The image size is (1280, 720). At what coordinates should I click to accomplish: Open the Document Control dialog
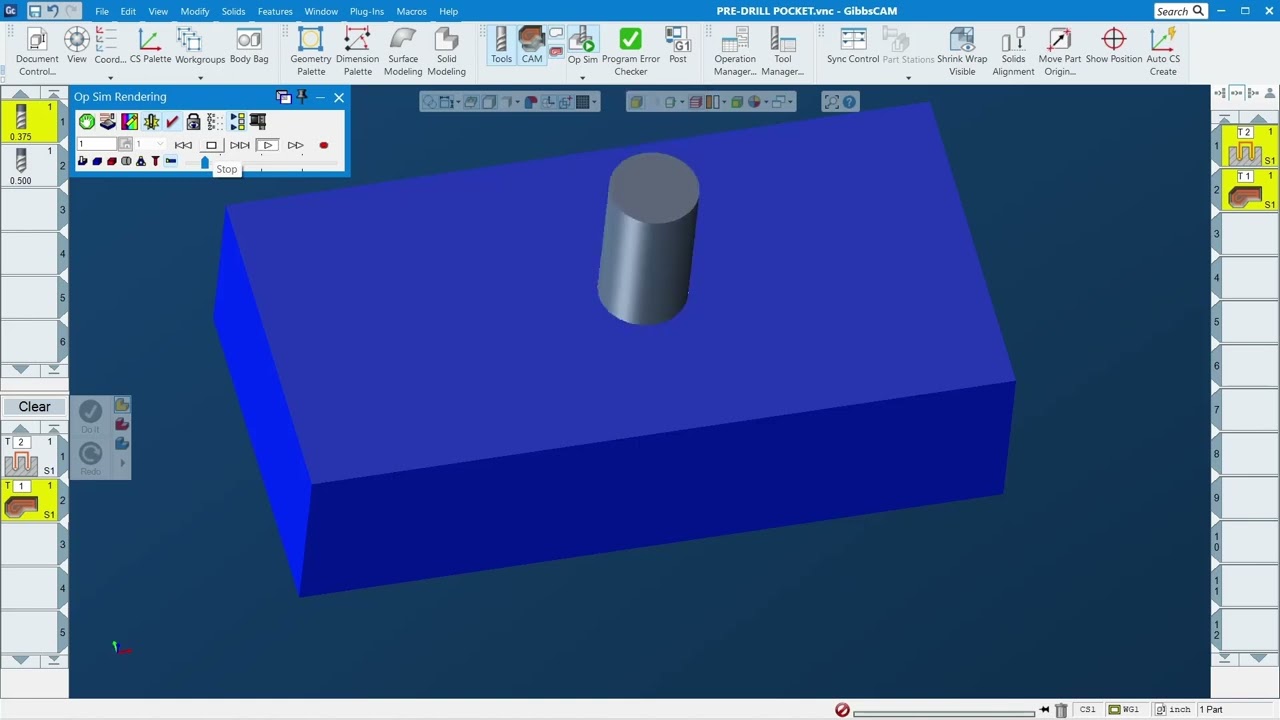(x=37, y=50)
